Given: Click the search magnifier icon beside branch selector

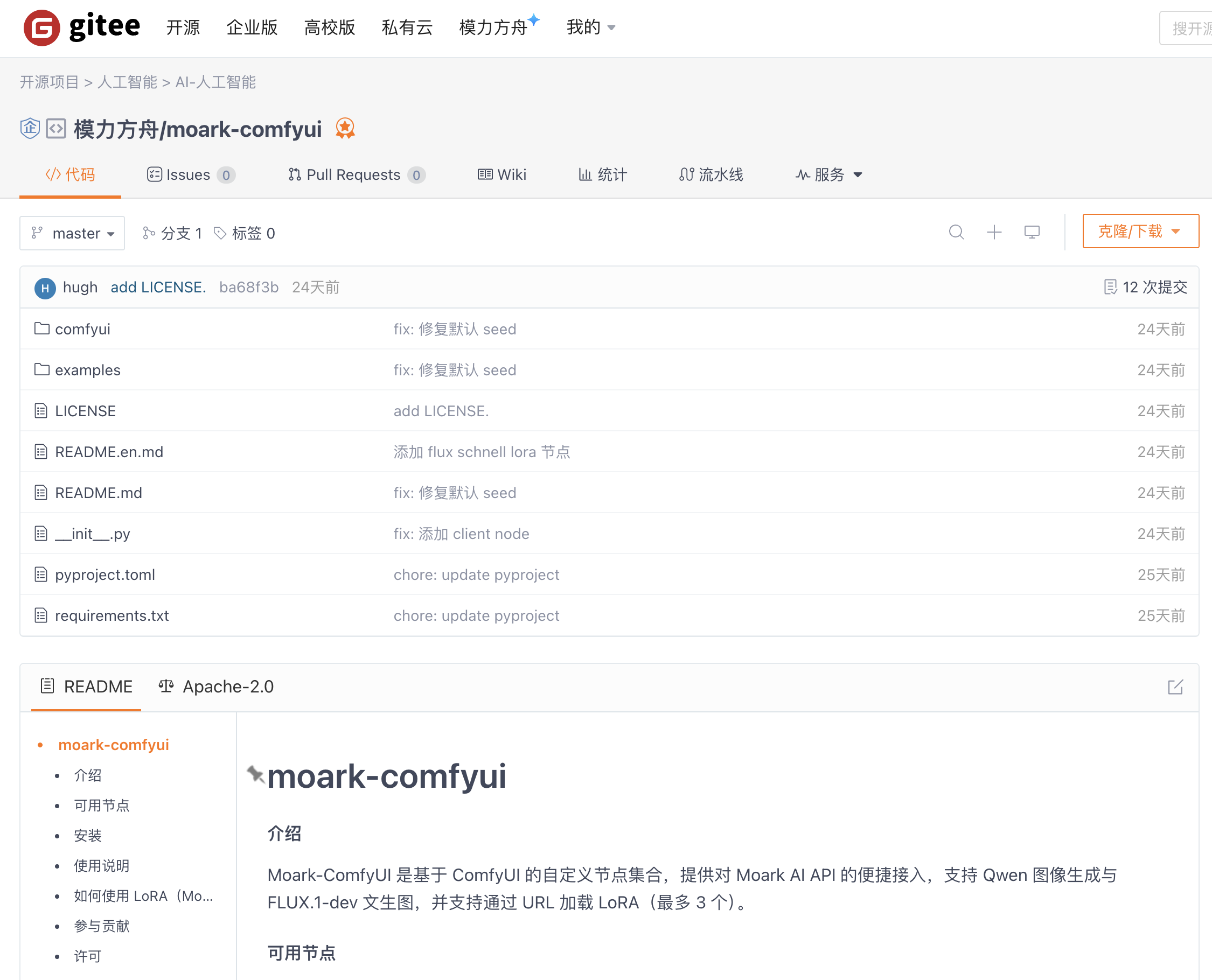Looking at the screenshot, I should pyautogui.click(x=956, y=232).
